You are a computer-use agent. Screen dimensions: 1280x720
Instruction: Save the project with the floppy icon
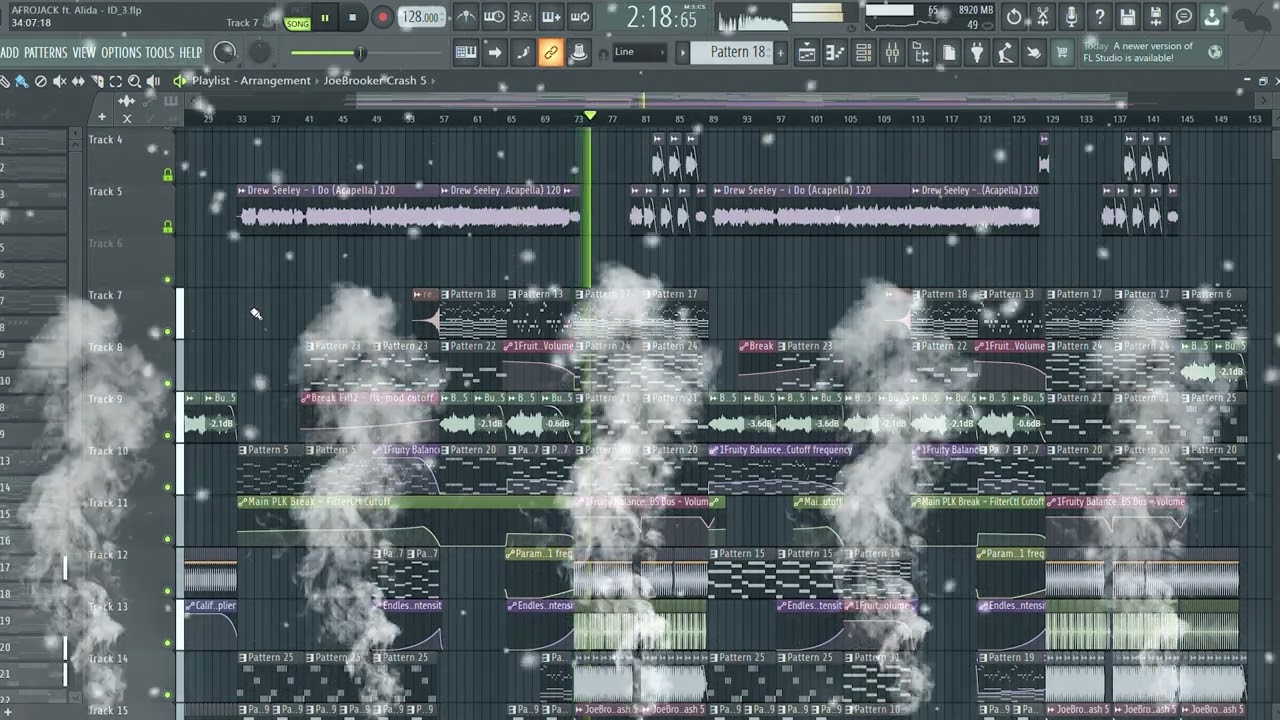[x=1128, y=17]
